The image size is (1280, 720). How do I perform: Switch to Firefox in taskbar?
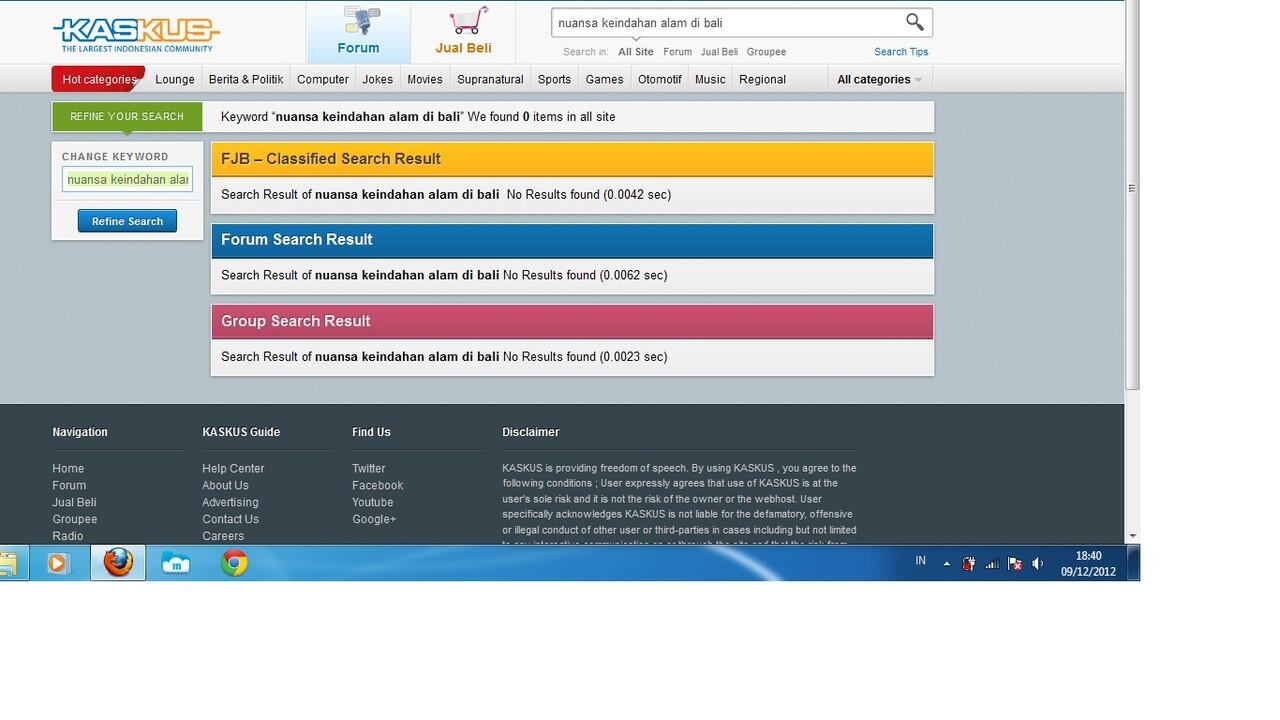[x=118, y=563]
